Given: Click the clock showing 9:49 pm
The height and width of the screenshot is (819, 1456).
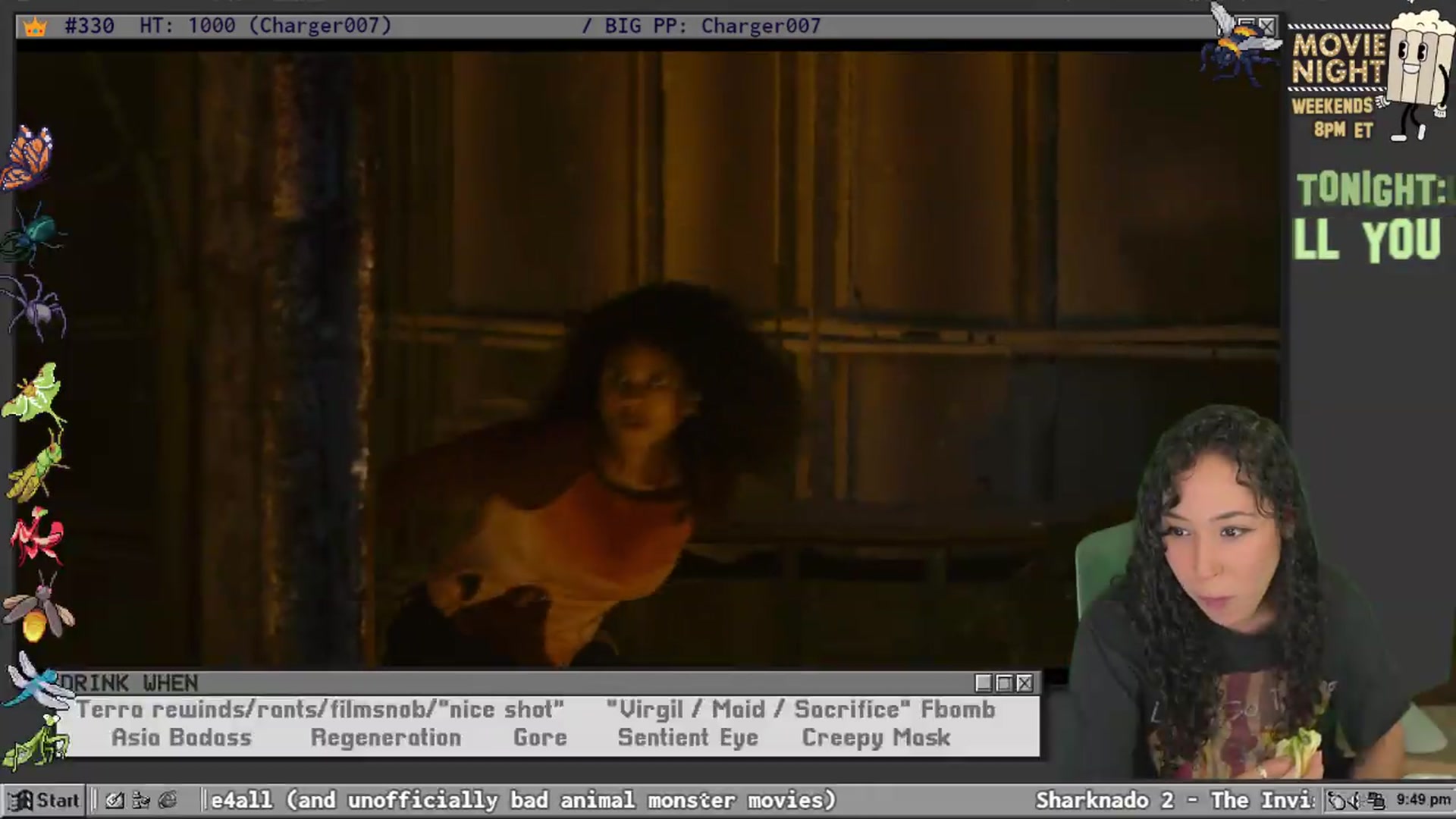Looking at the screenshot, I should 1423,799.
